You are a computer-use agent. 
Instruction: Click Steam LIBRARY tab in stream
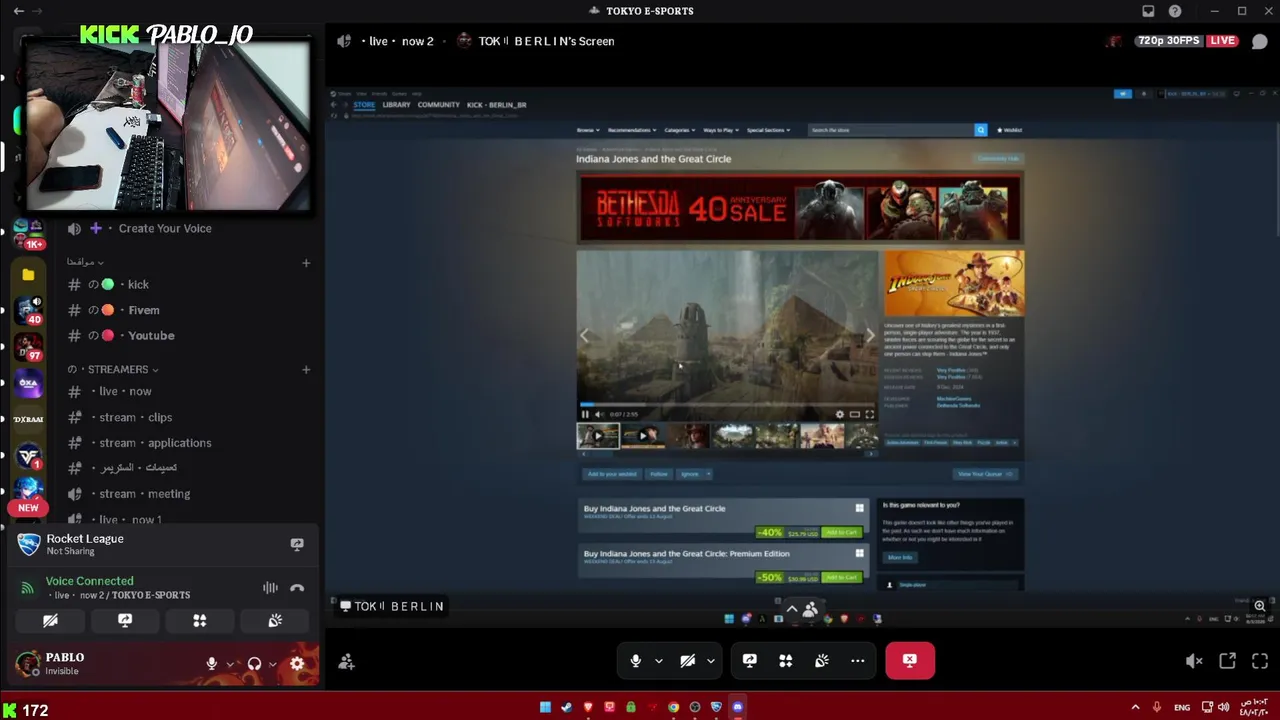(396, 105)
